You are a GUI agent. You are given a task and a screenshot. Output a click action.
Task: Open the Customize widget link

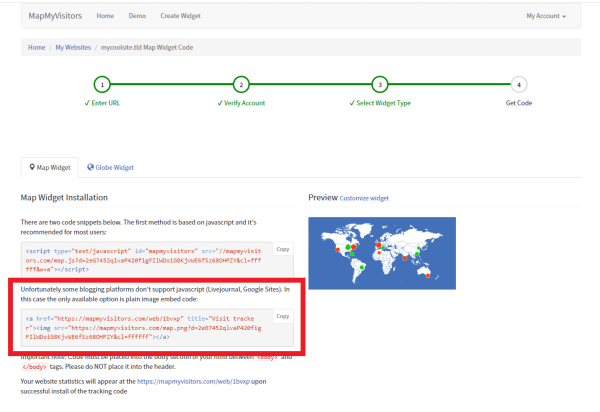[x=364, y=198]
